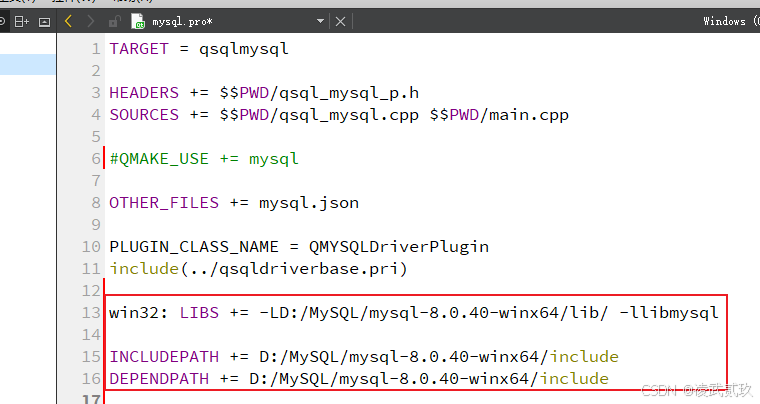
Task: Click QMYSQLDriverPlugin value
Action: click(399, 247)
